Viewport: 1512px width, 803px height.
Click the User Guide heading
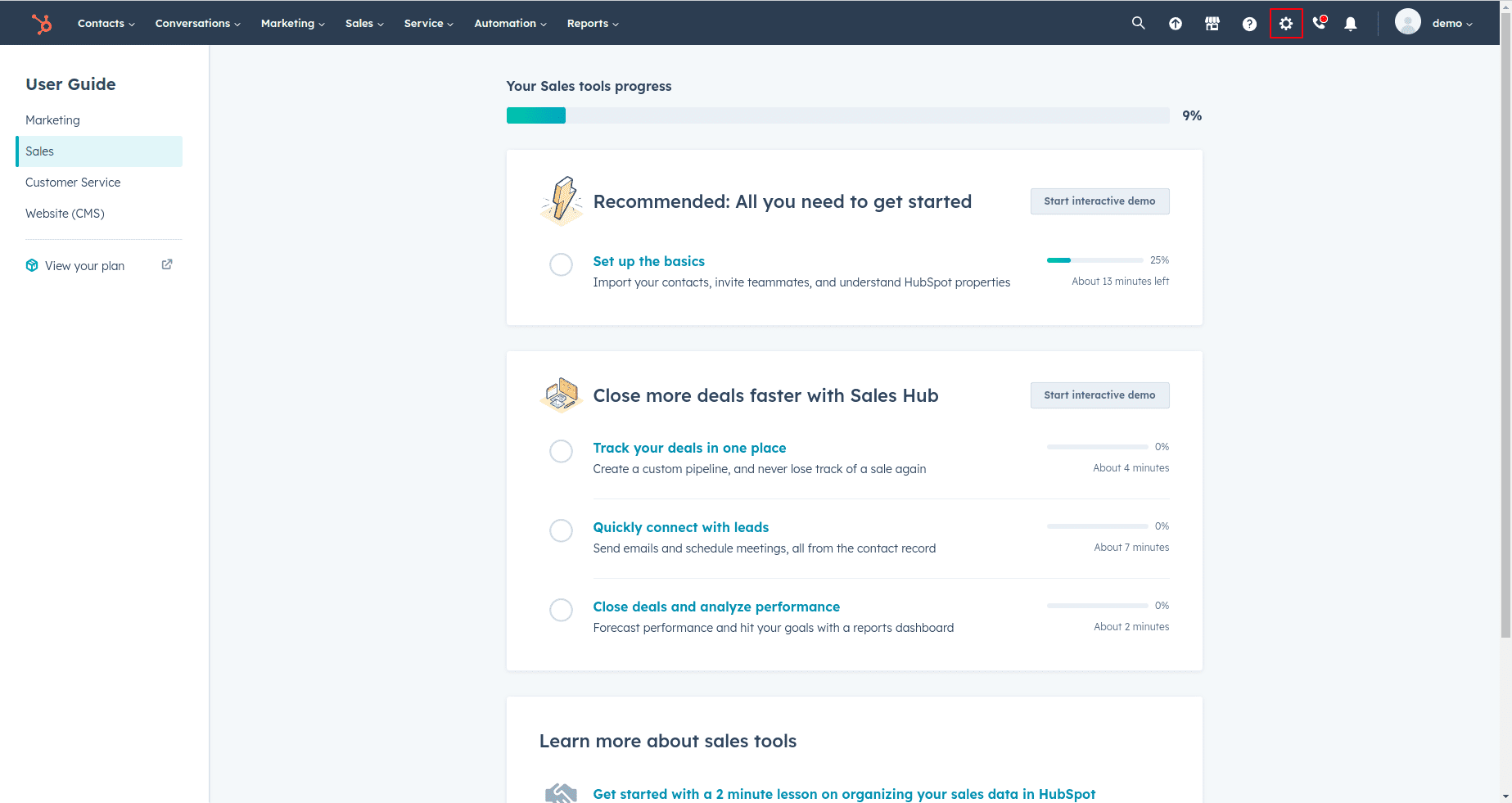click(x=70, y=84)
